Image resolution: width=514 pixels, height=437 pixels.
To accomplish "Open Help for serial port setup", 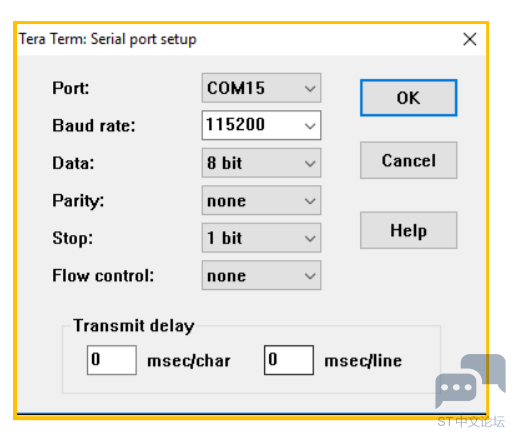I will point(408,230).
